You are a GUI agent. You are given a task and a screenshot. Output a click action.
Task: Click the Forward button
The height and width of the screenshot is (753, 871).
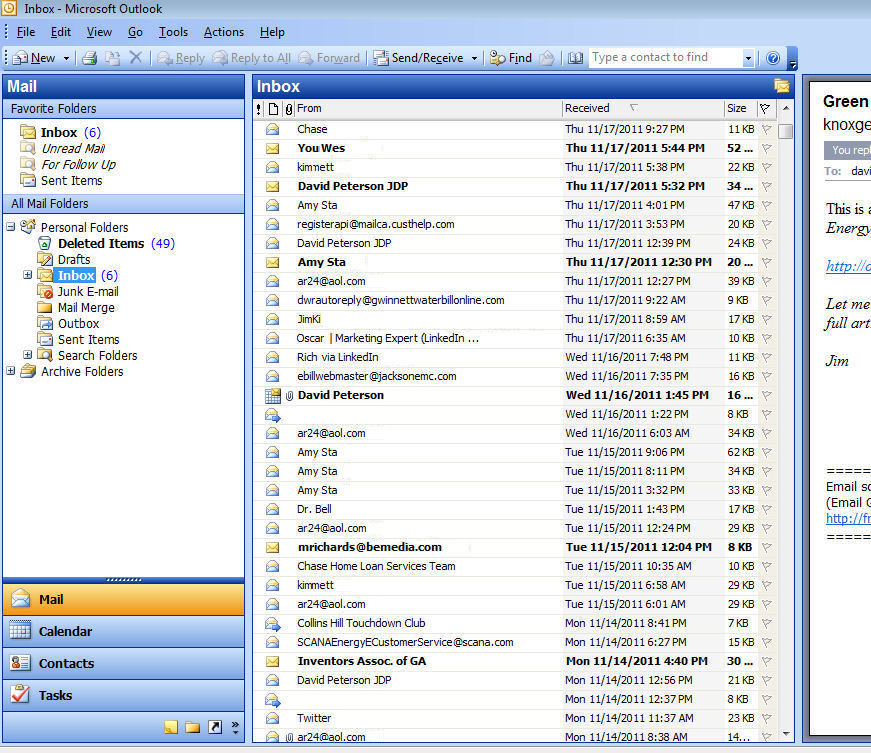(330, 57)
